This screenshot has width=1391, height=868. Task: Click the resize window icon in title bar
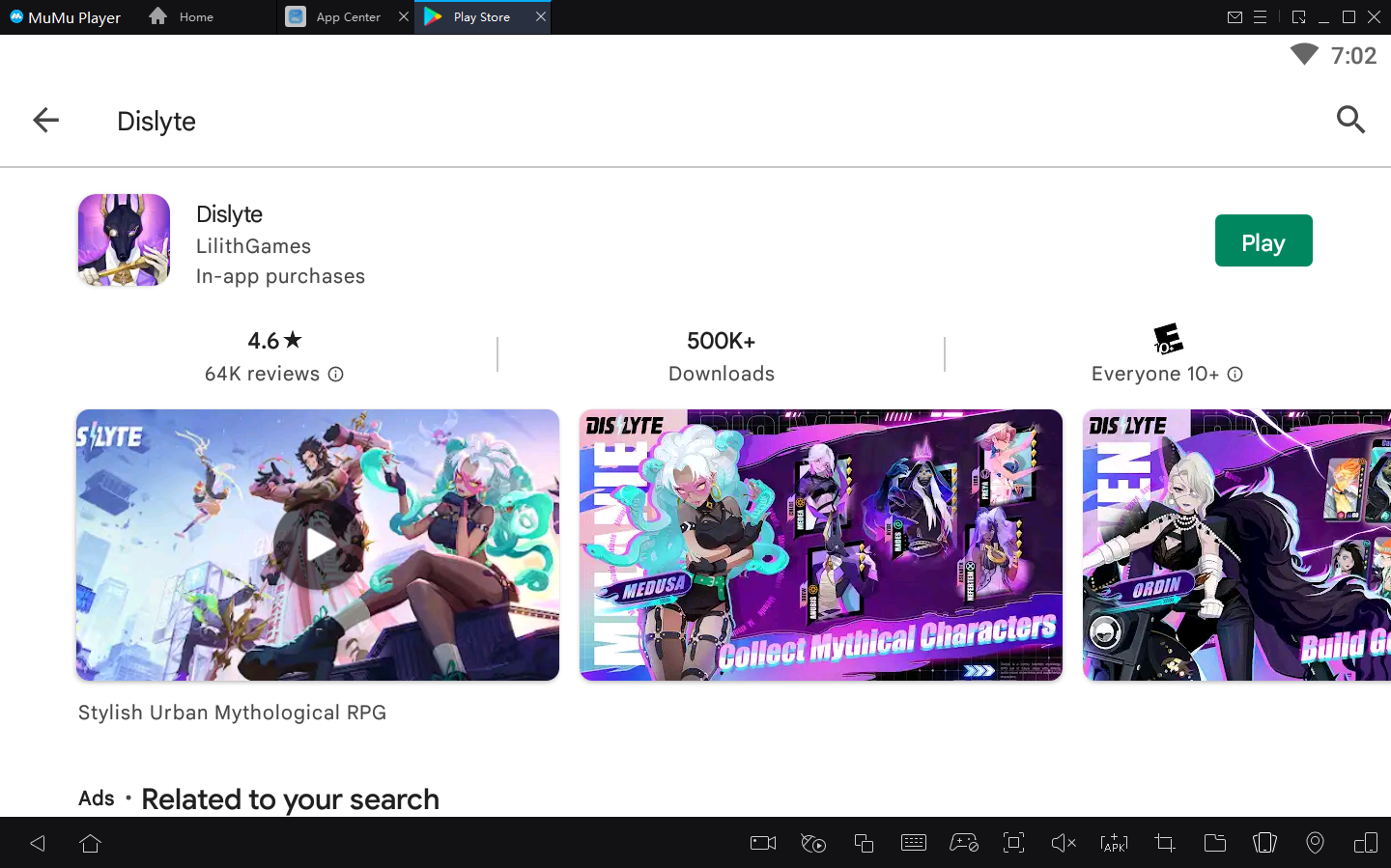tap(1298, 17)
